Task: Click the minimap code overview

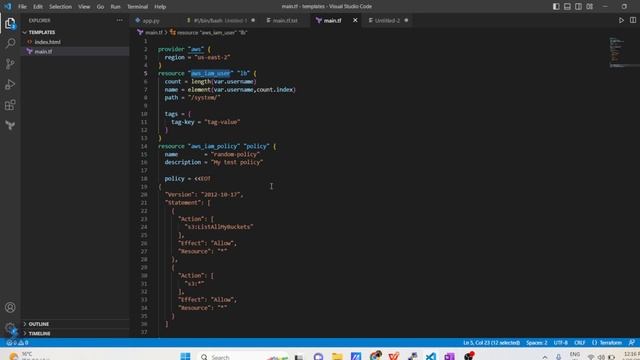Action: point(618,53)
